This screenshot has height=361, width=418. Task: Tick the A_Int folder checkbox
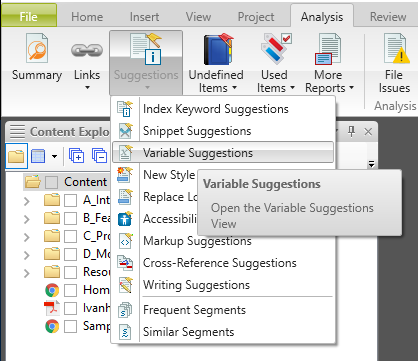coord(70,200)
